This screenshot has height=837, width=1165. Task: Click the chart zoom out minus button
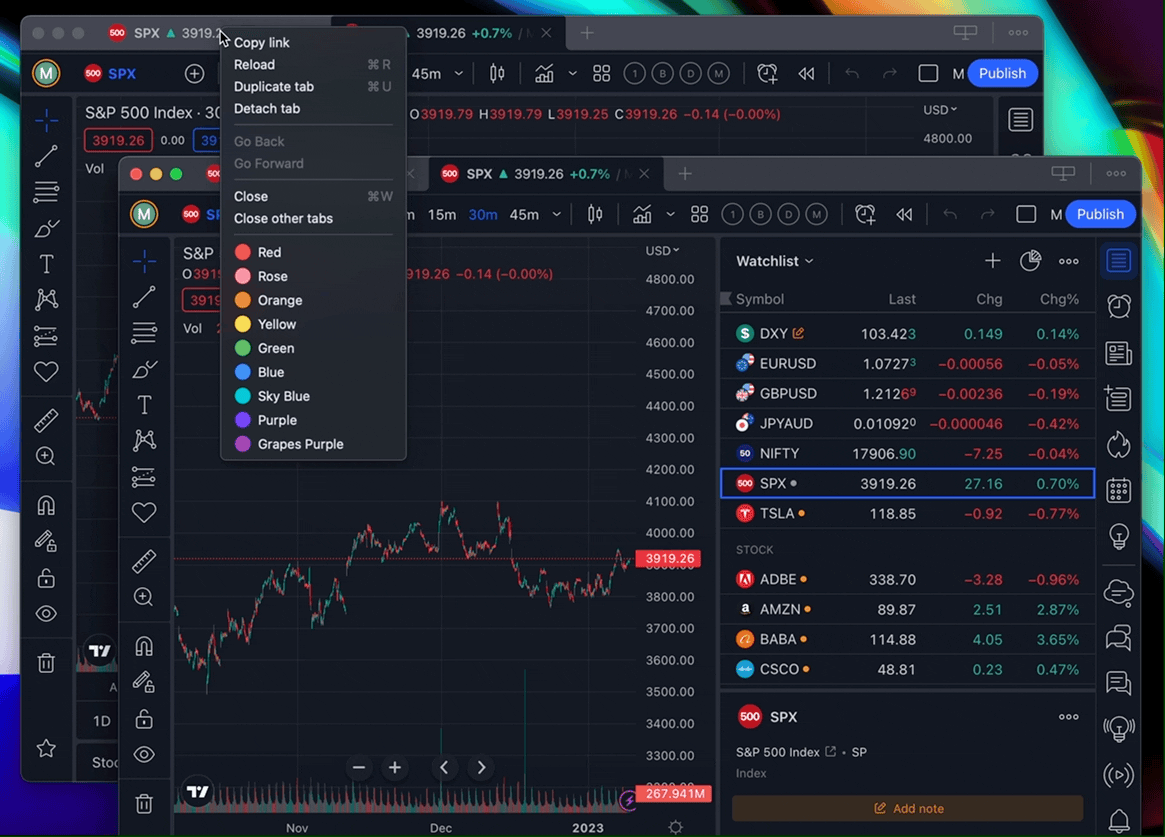(359, 767)
